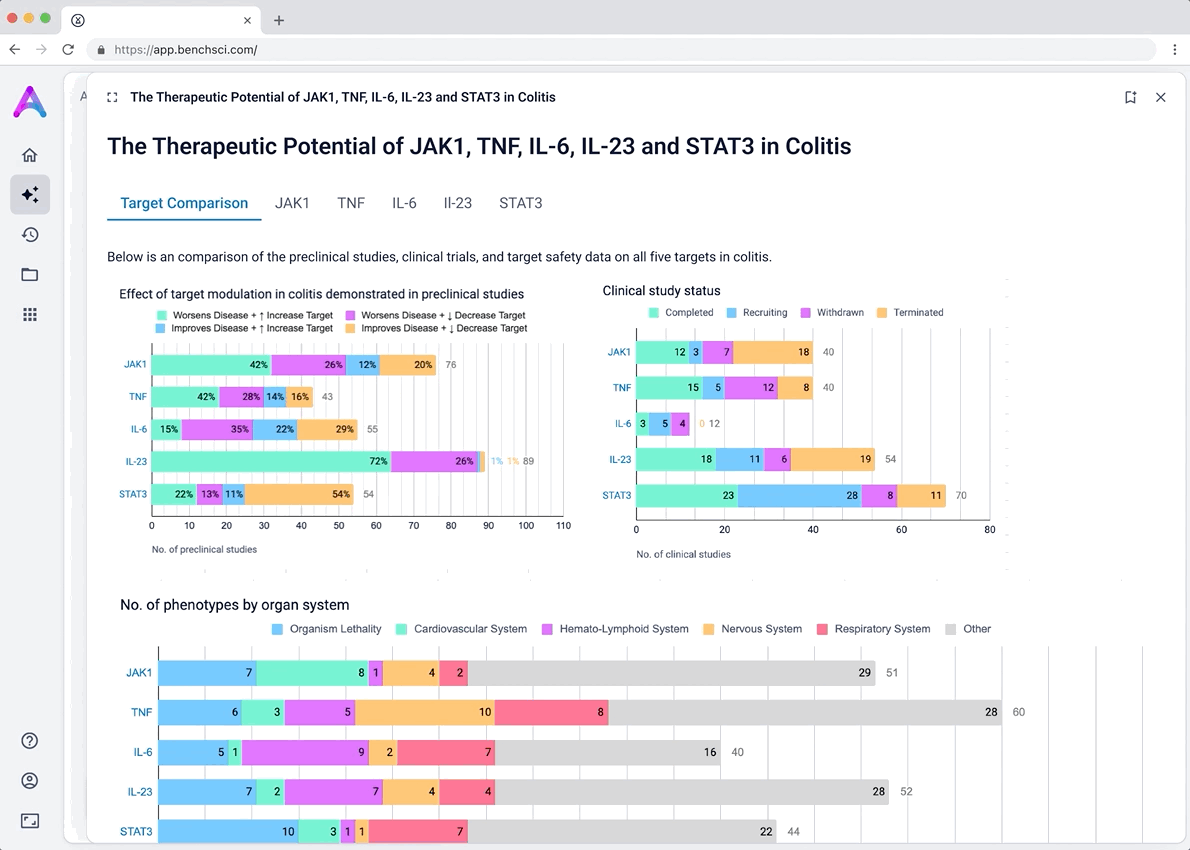Image resolution: width=1190 pixels, height=850 pixels.
Task: Switch to the STAT3 tab
Action: pos(521,203)
